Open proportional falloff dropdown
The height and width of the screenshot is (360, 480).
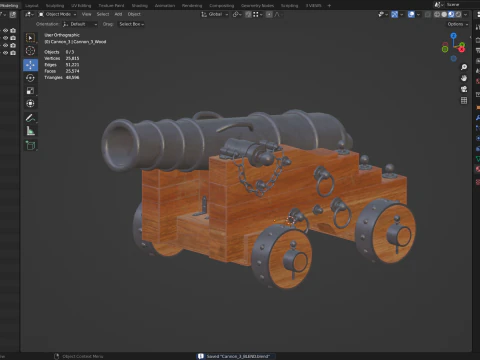pyautogui.click(x=278, y=14)
